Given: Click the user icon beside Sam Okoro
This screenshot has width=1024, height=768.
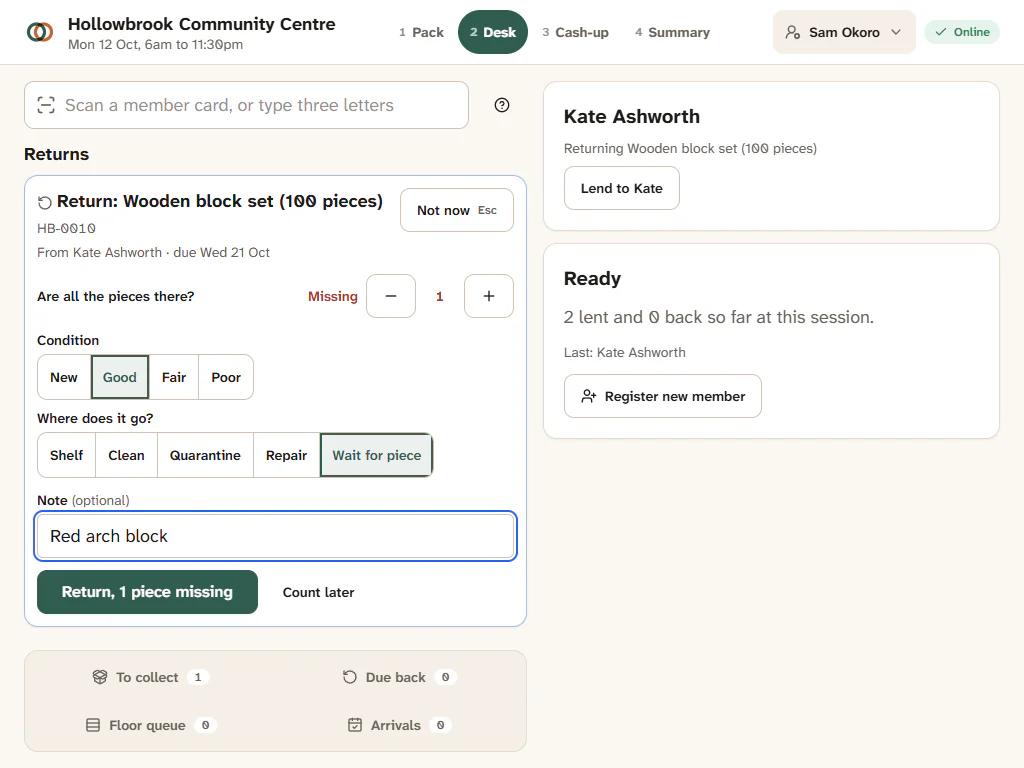Looking at the screenshot, I should (793, 32).
